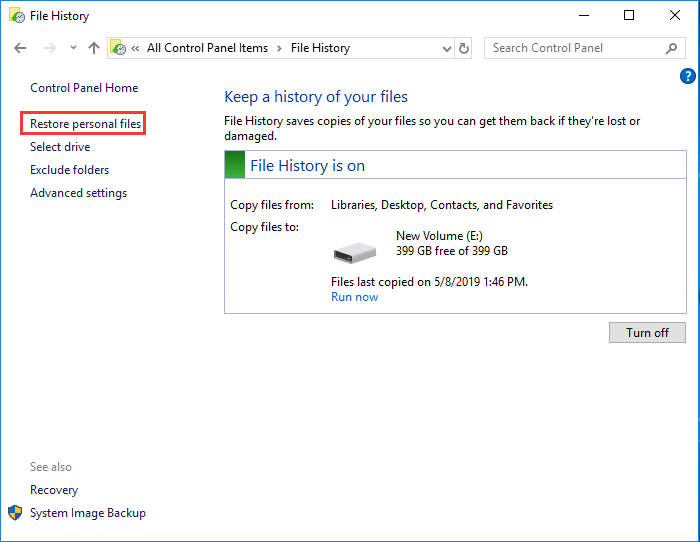Screen dimensions: 700x542
Task: Click 'Files last copied on 5/8/2019 1:46 PM.' text
Action: tap(429, 282)
